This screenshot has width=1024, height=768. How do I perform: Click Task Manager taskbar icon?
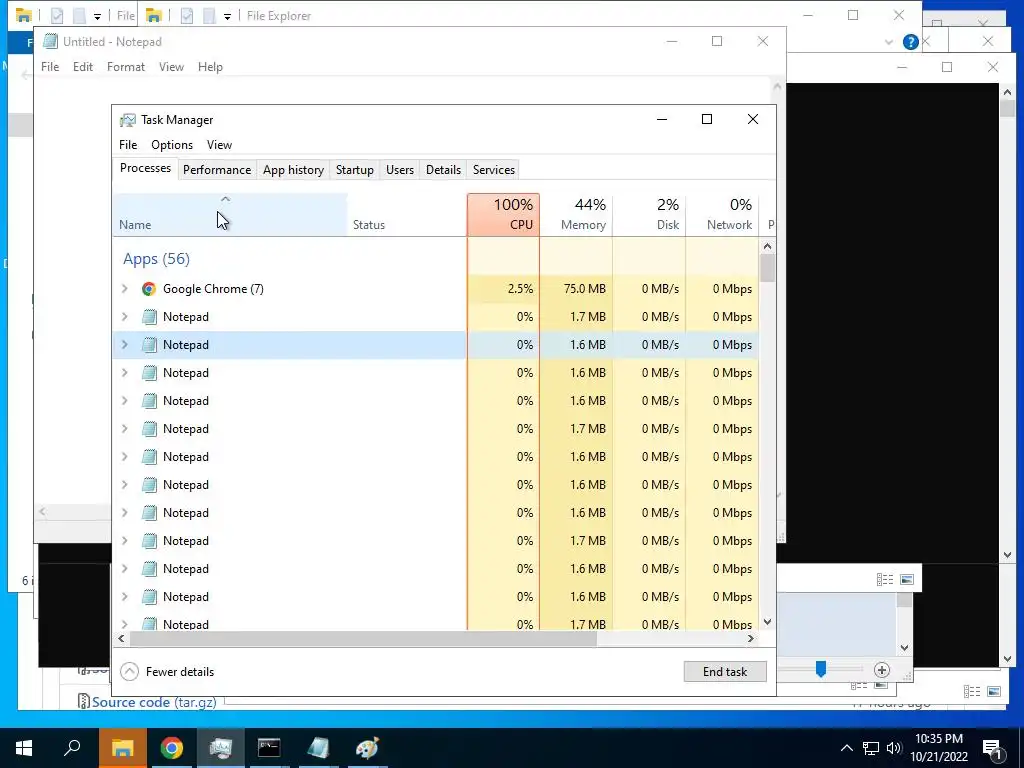[221, 748]
